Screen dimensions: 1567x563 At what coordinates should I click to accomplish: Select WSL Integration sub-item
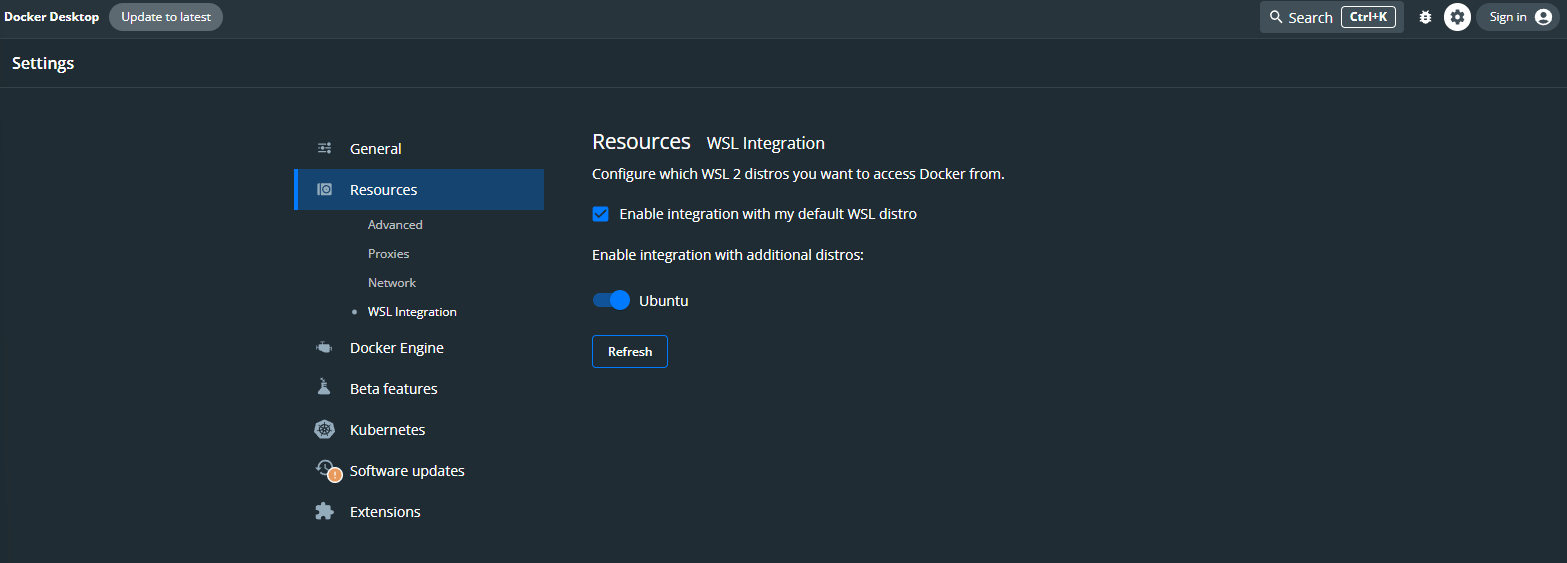click(412, 312)
